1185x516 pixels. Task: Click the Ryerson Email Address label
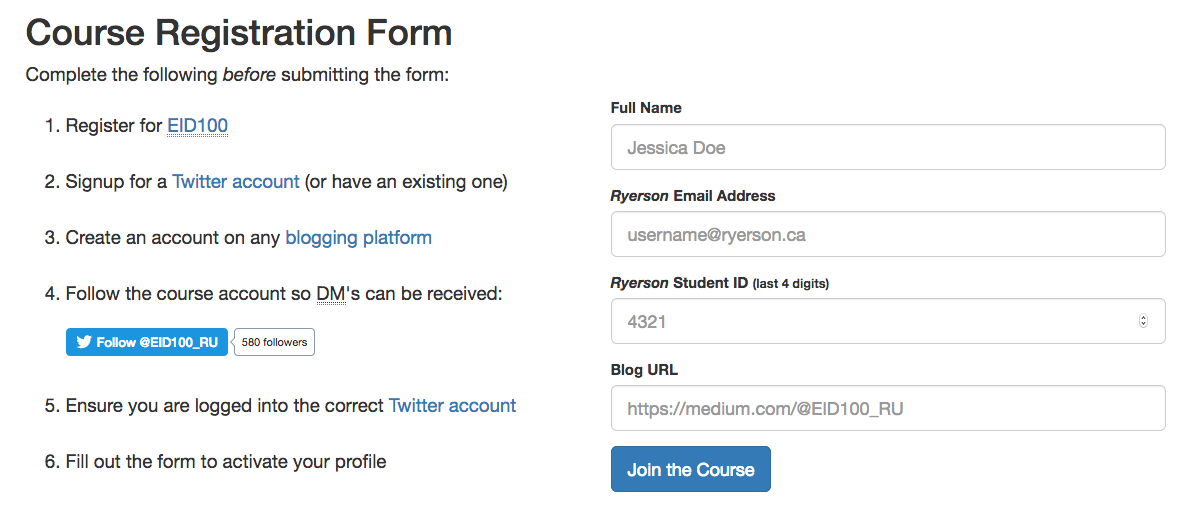point(693,196)
